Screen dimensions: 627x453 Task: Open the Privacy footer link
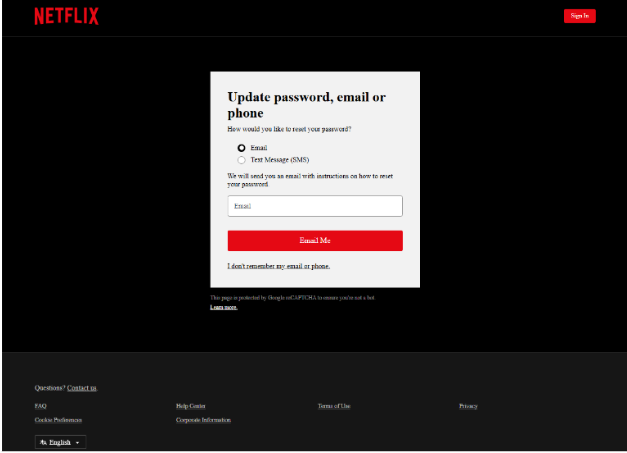click(x=468, y=406)
